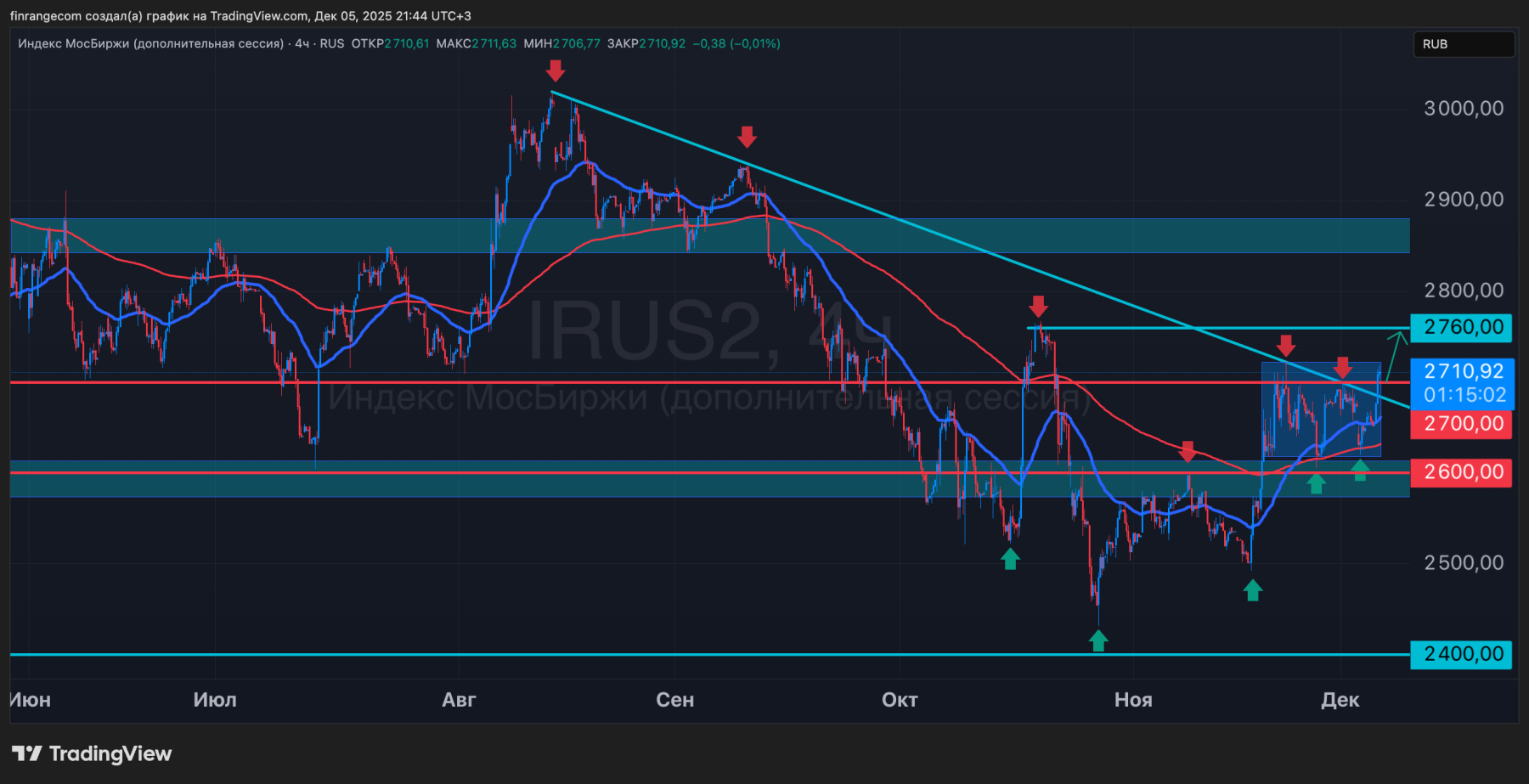Select the lowest green arrow near the 2400 line
Screen dimensions: 1529x784
tap(1098, 640)
